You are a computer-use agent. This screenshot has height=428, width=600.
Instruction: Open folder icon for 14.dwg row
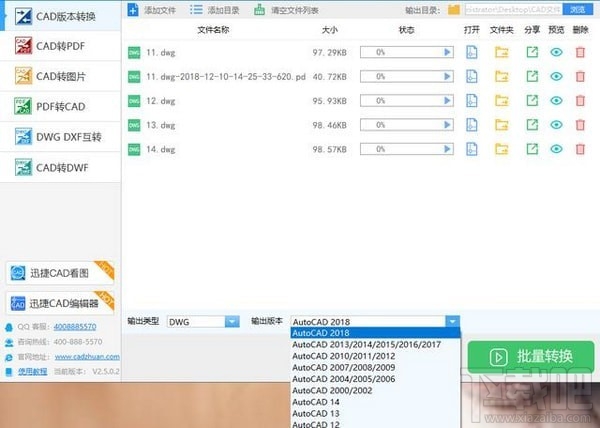[502, 149]
